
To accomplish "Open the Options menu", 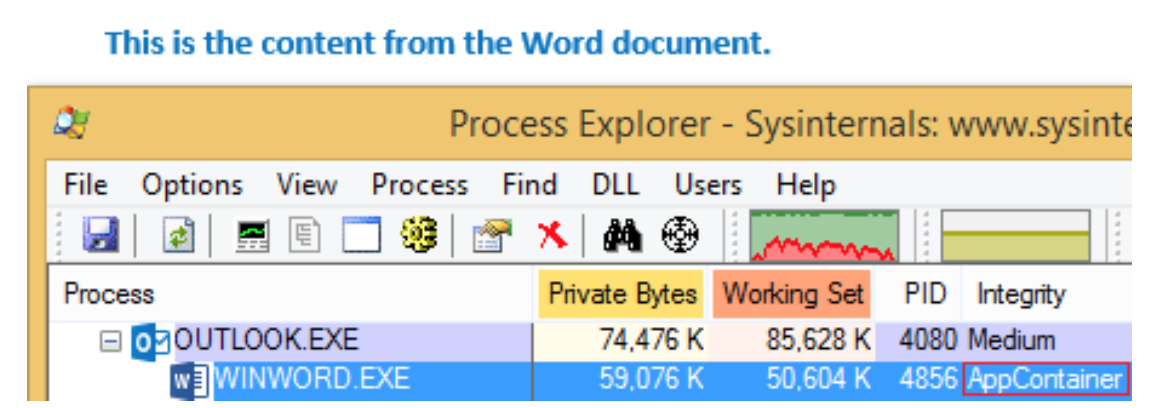I will (x=192, y=185).
